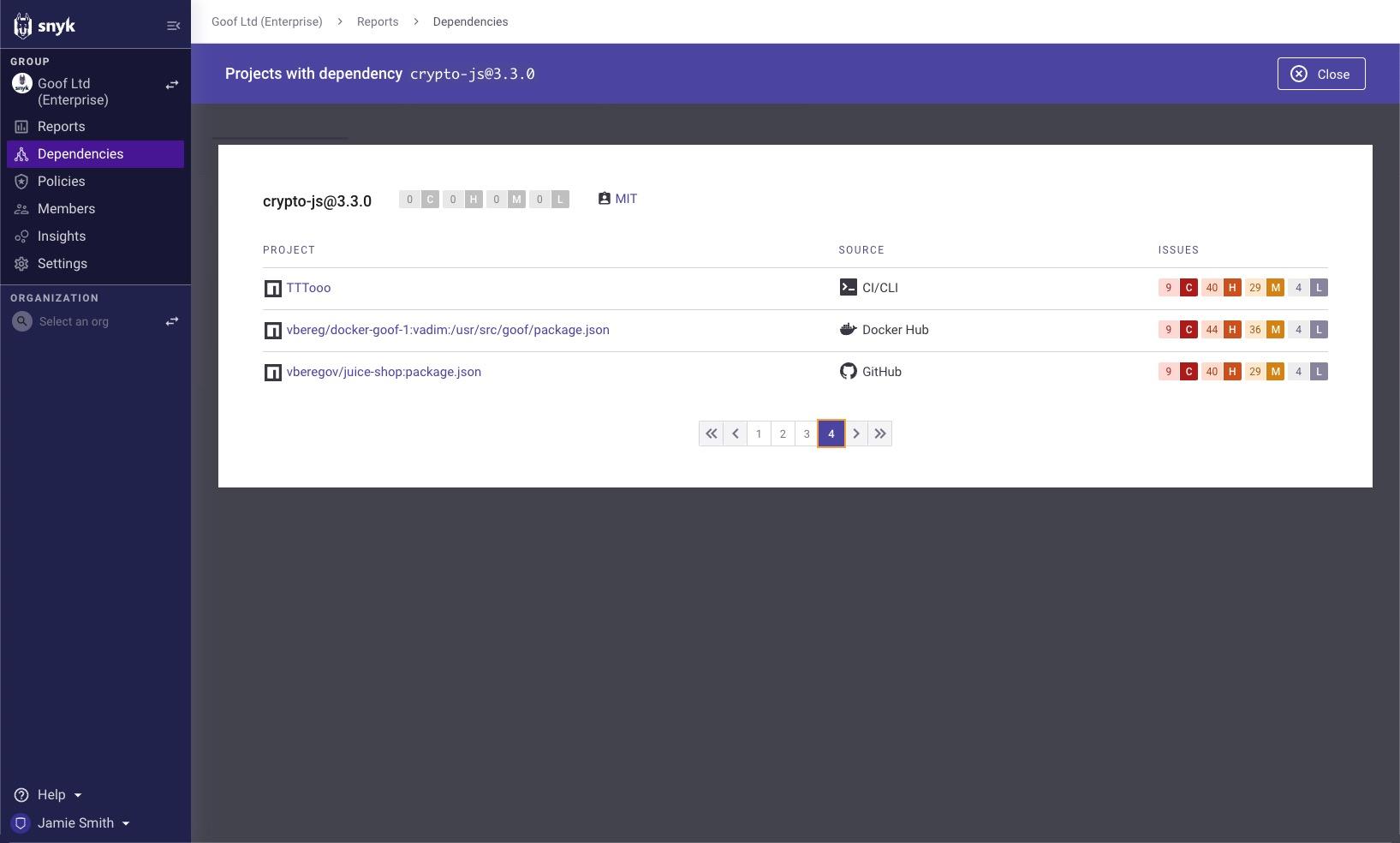Go to previous page of results
1400x843 pixels.
click(735, 433)
